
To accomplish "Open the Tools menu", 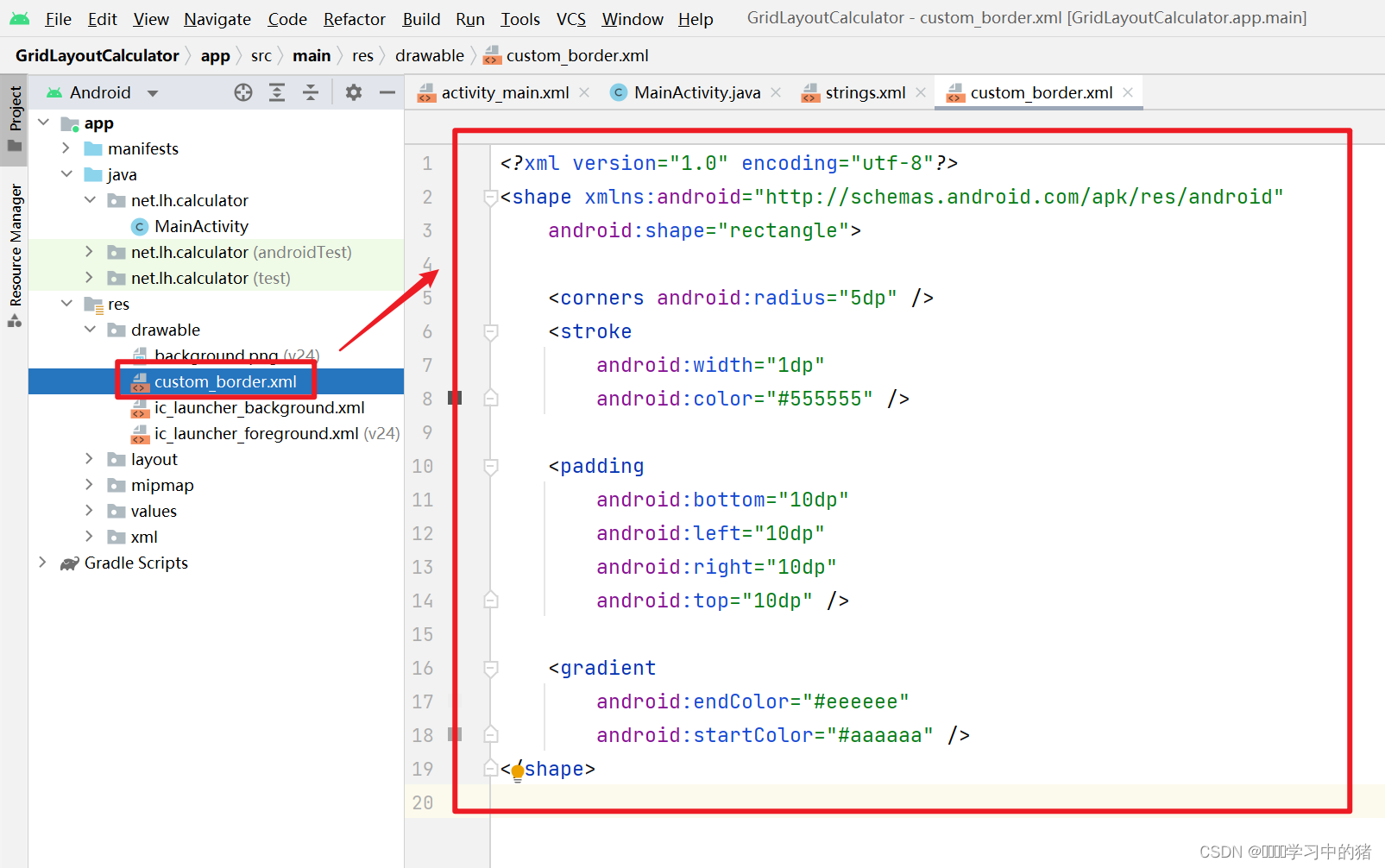I will pos(520,19).
